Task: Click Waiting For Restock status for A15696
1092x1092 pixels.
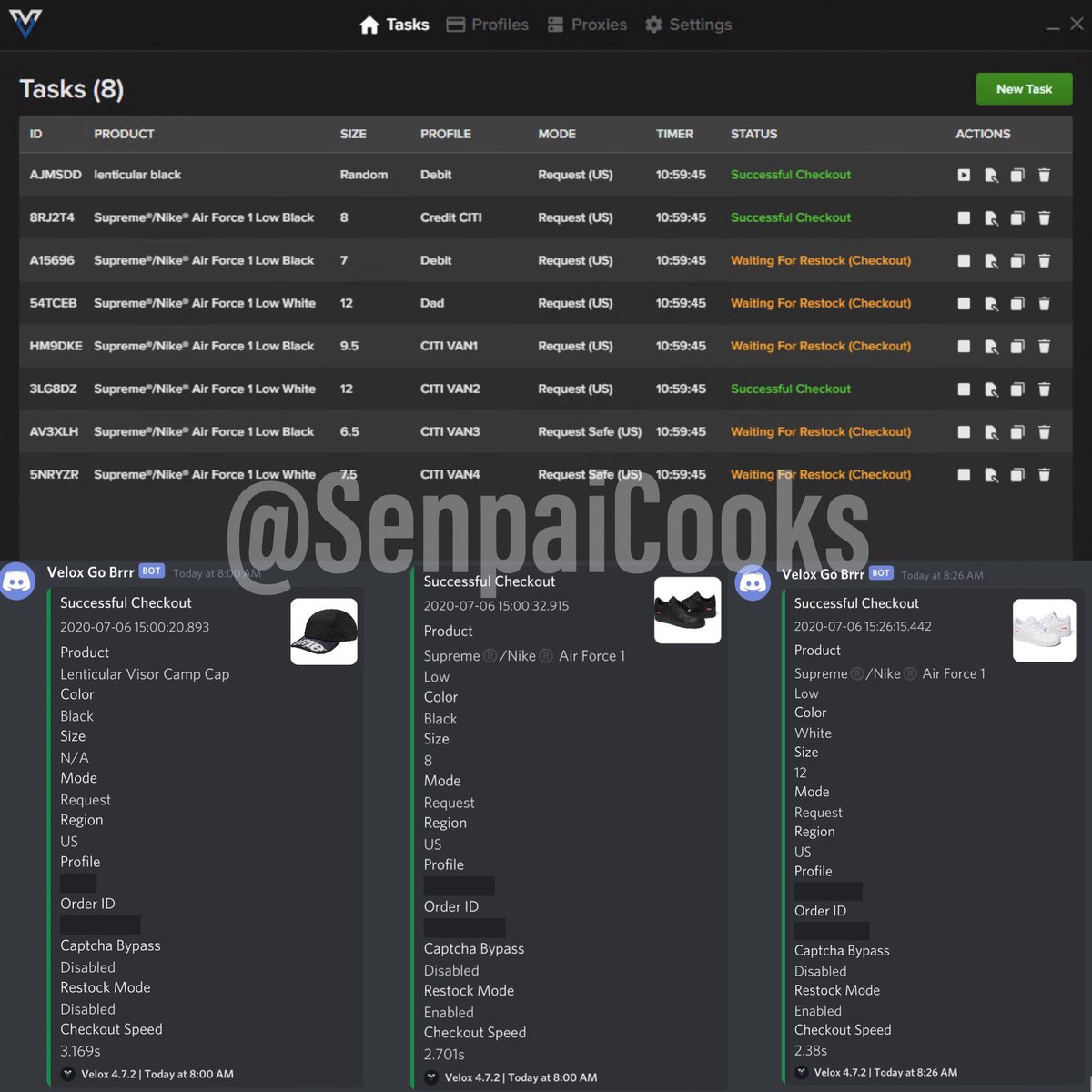Action: coord(821,260)
